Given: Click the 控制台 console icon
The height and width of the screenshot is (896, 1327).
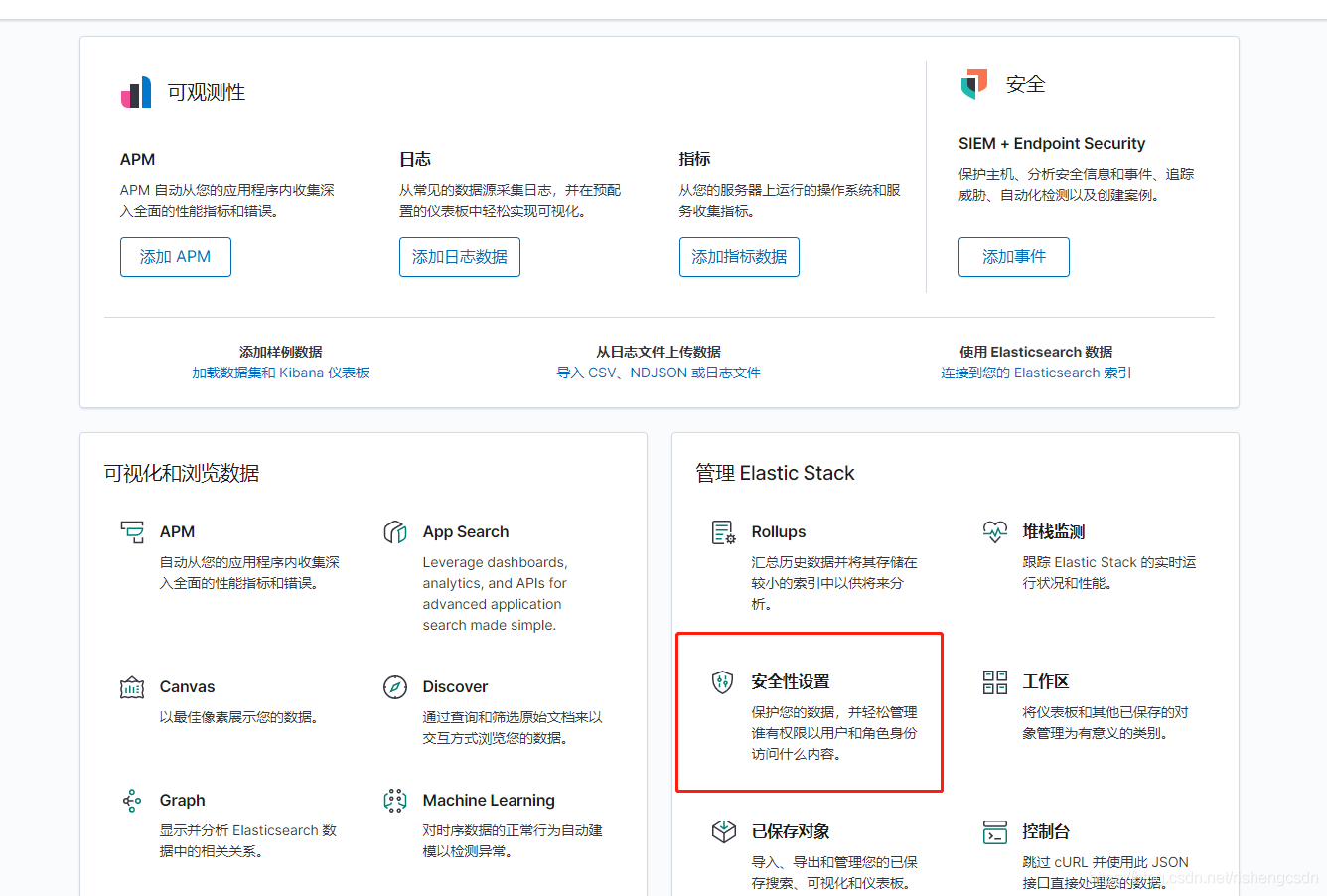Looking at the screenshot, I should 995,832.
